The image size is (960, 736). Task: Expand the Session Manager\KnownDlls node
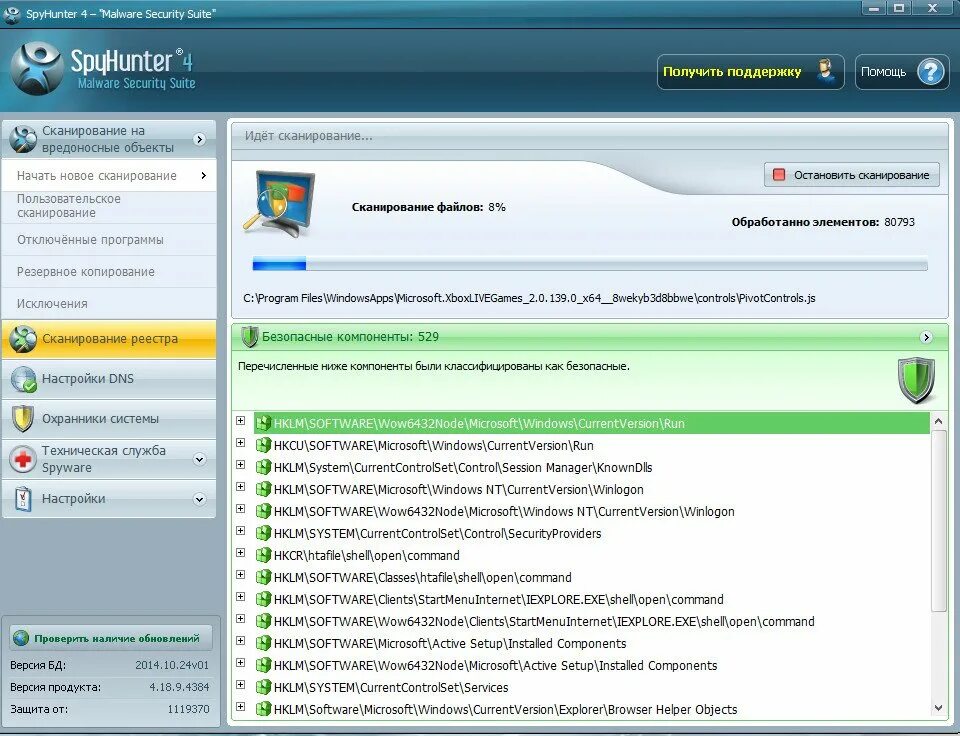click(x=241, y=465)
